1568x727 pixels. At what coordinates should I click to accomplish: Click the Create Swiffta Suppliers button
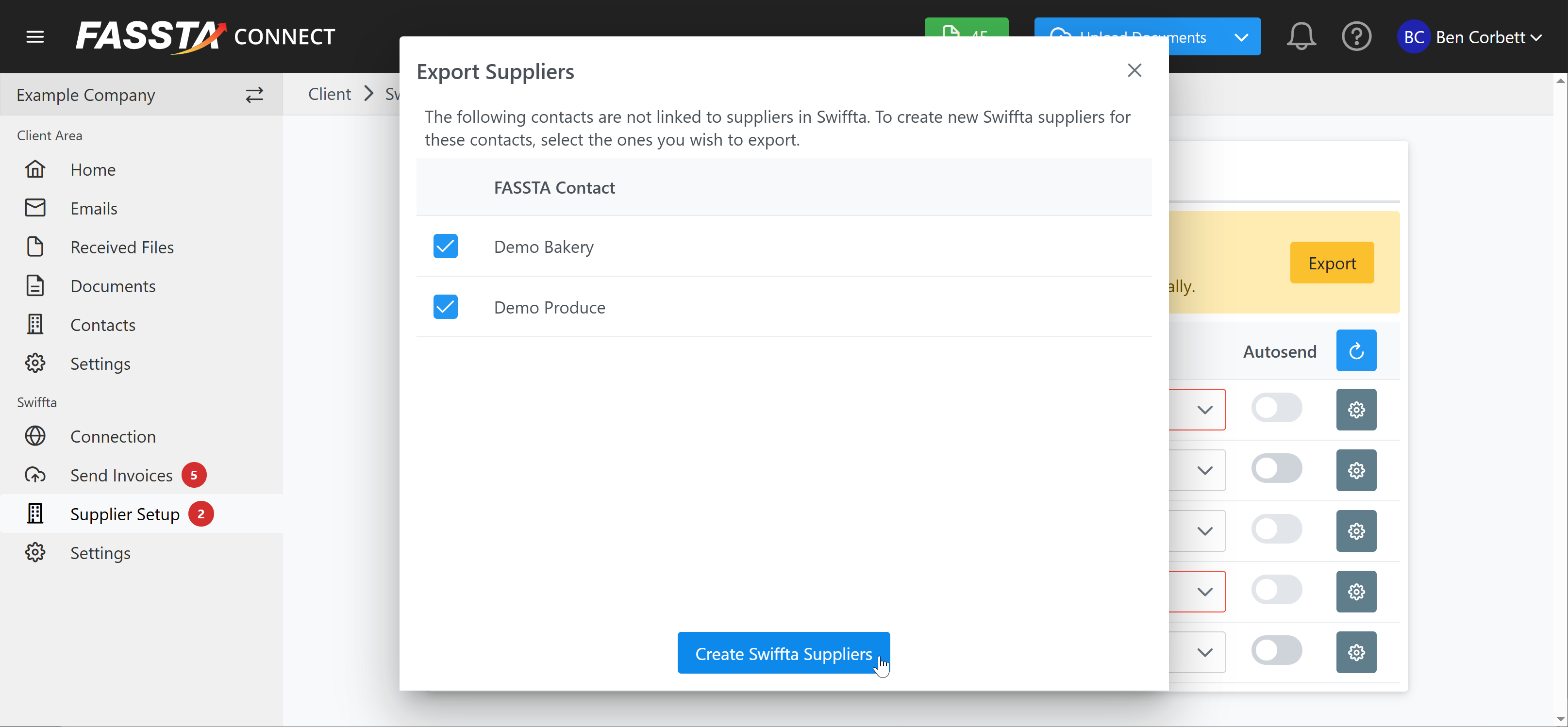(x=783, y=653)
